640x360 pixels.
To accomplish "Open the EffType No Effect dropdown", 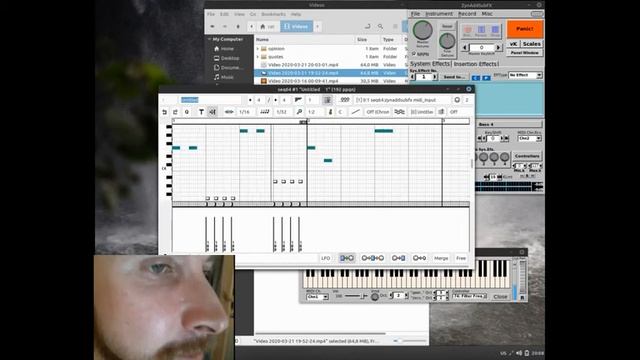I will click(525, 75).
